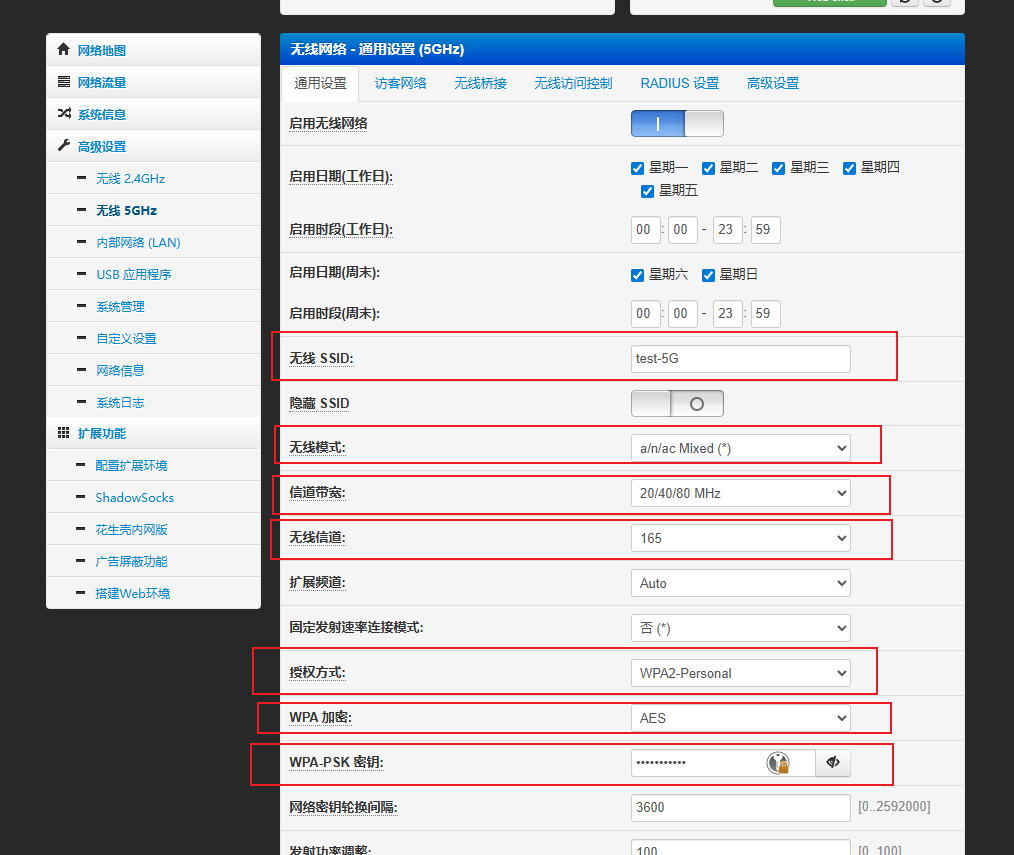
Task: Uncheck the 星期五 checkbox
Action: (647, 191)
